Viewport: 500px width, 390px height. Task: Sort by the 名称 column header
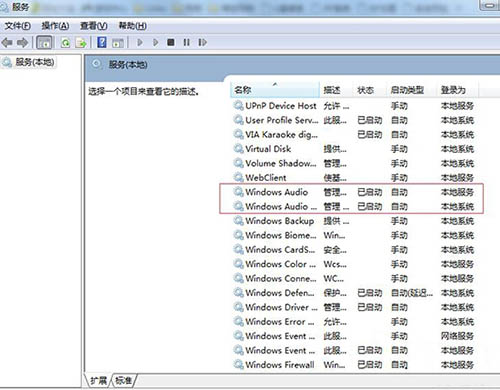coord(275,90)
